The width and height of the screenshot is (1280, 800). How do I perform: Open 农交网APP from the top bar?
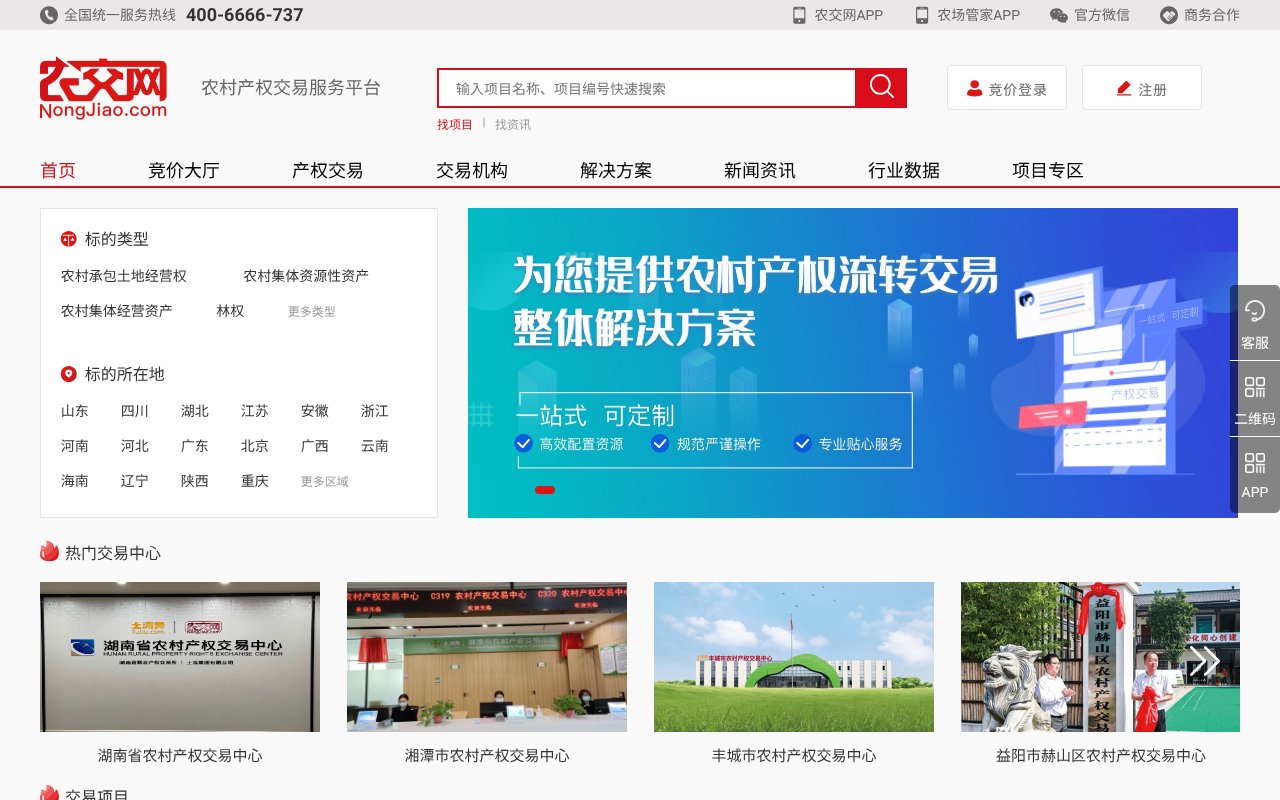pos(840,15)
